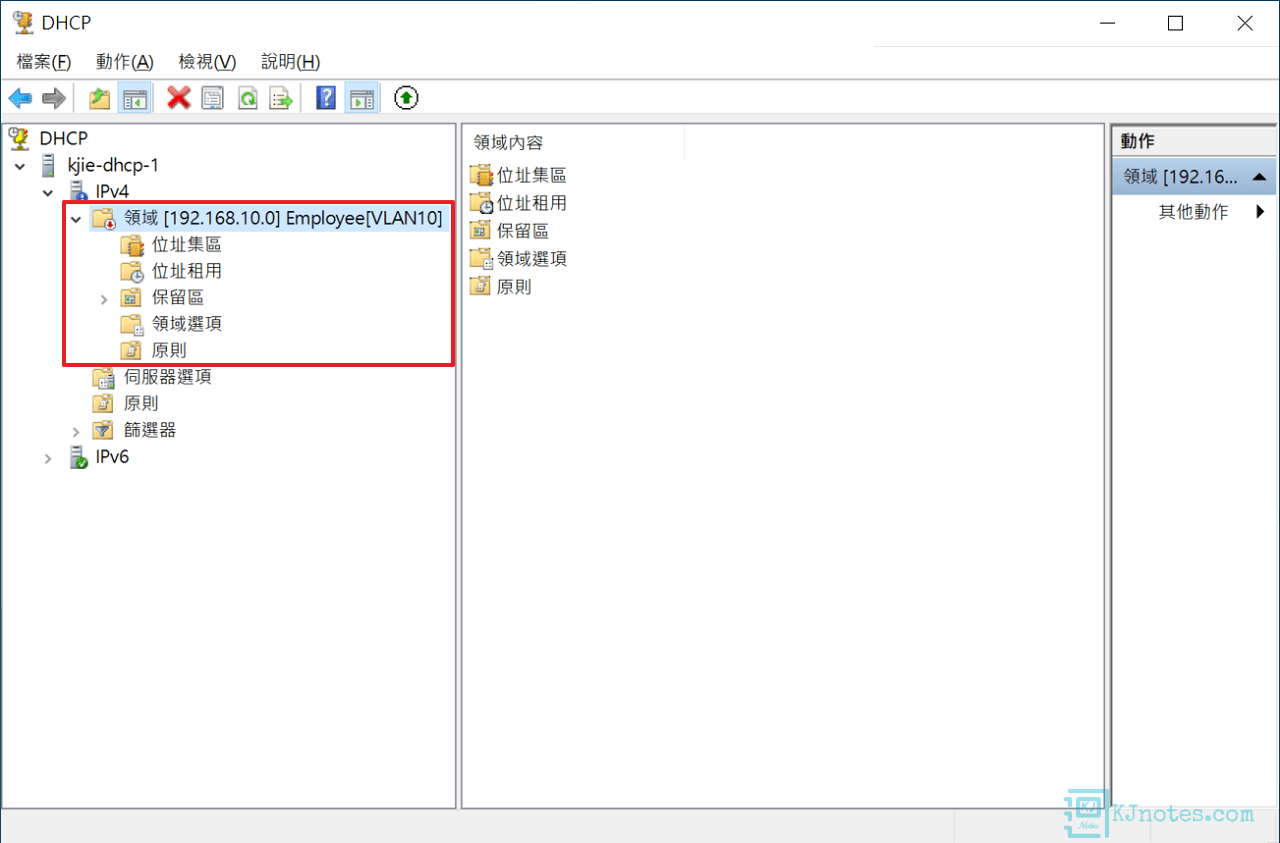Select 原則 in the contents list
The height and width of the screenshot is (843, 1280).
coord(514,287)
